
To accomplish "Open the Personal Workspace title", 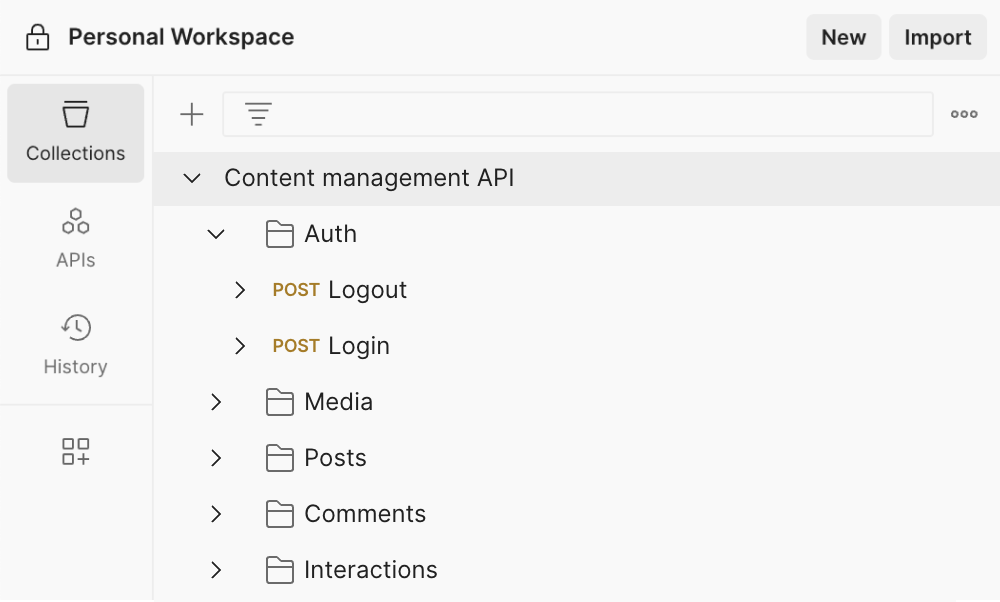I will pos(181,38).
